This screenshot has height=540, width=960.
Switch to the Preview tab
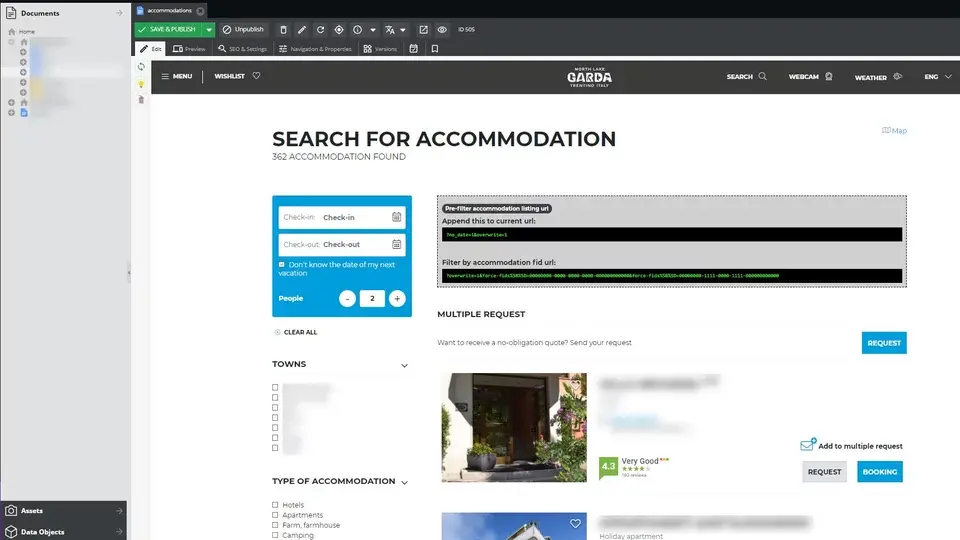pyautogui.click(x=189, y=49)
